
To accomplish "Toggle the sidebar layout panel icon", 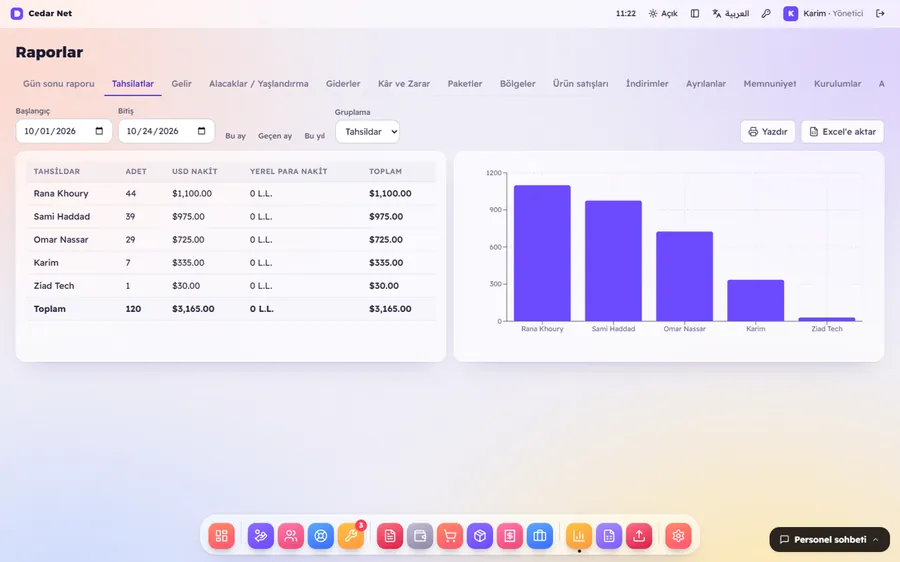I will point(695,13).
